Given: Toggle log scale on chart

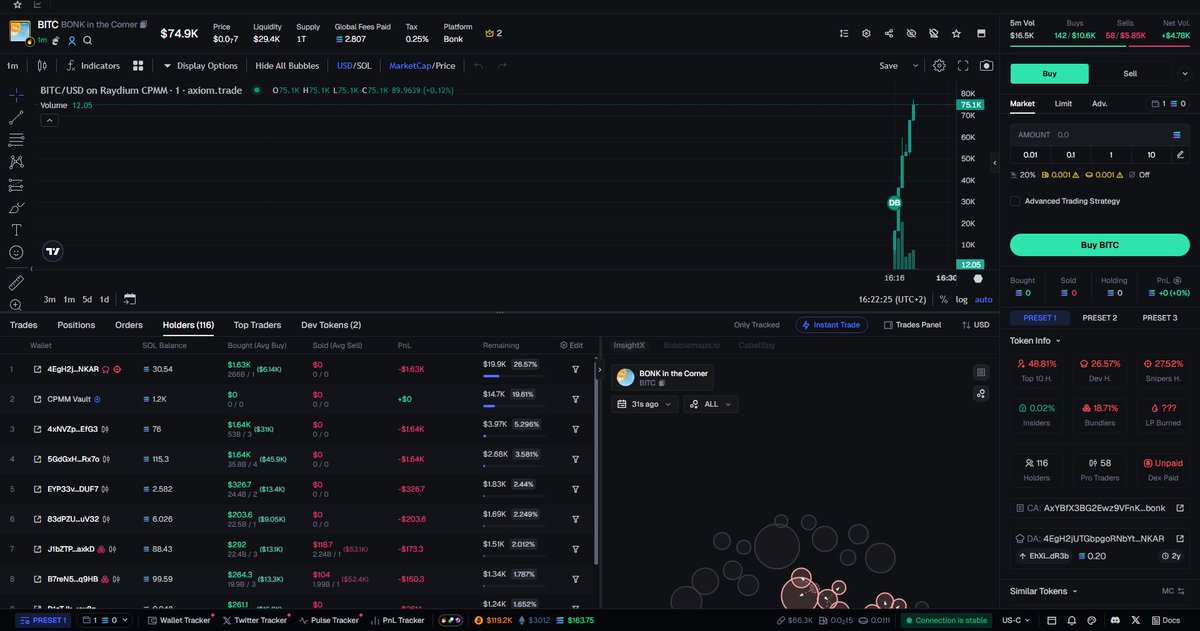Looking at the screenshot, I should coord(962,299).
